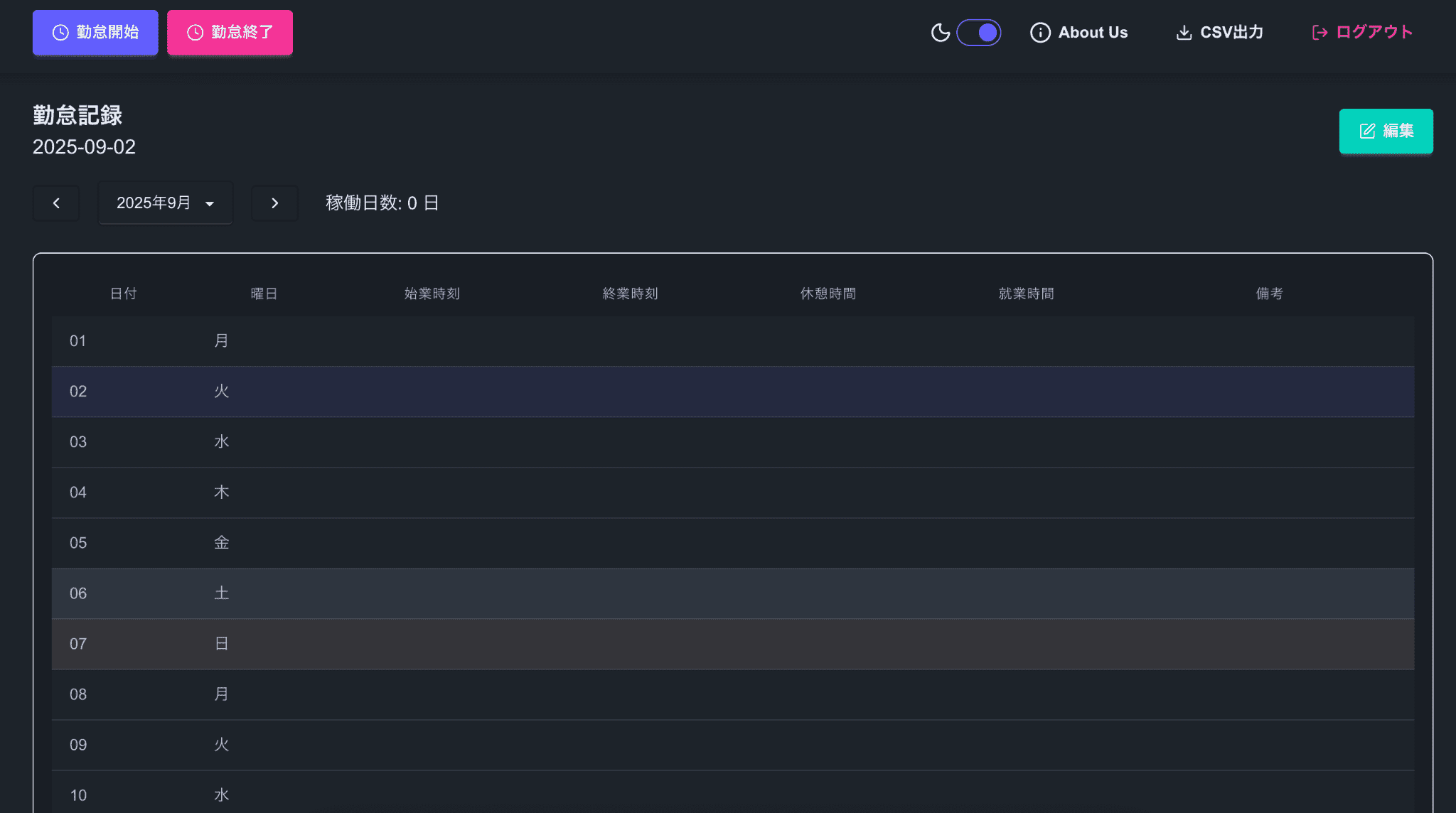Click the info icon next to About Us
This screenshot has height=813, width=1456.
point(1040,32)
